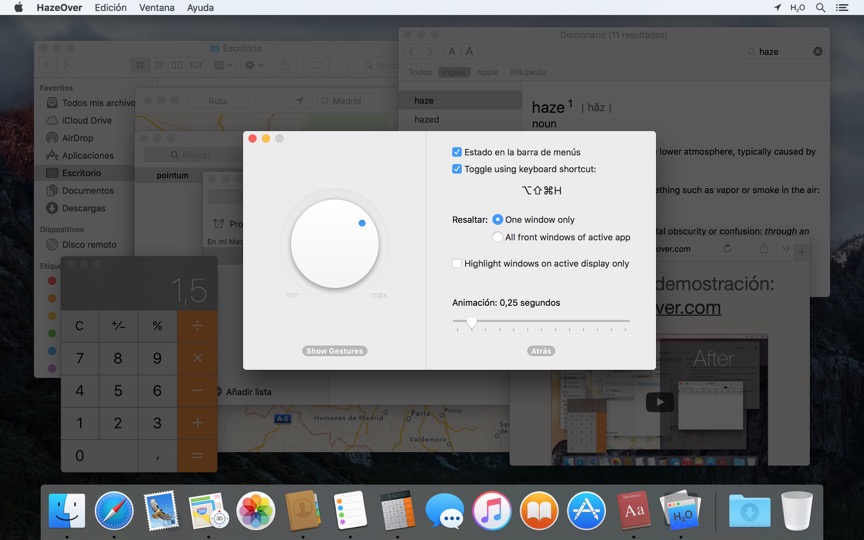The image size is (864, 540).
Task: Open Maps from the Dock
Action: coord(208,511)
